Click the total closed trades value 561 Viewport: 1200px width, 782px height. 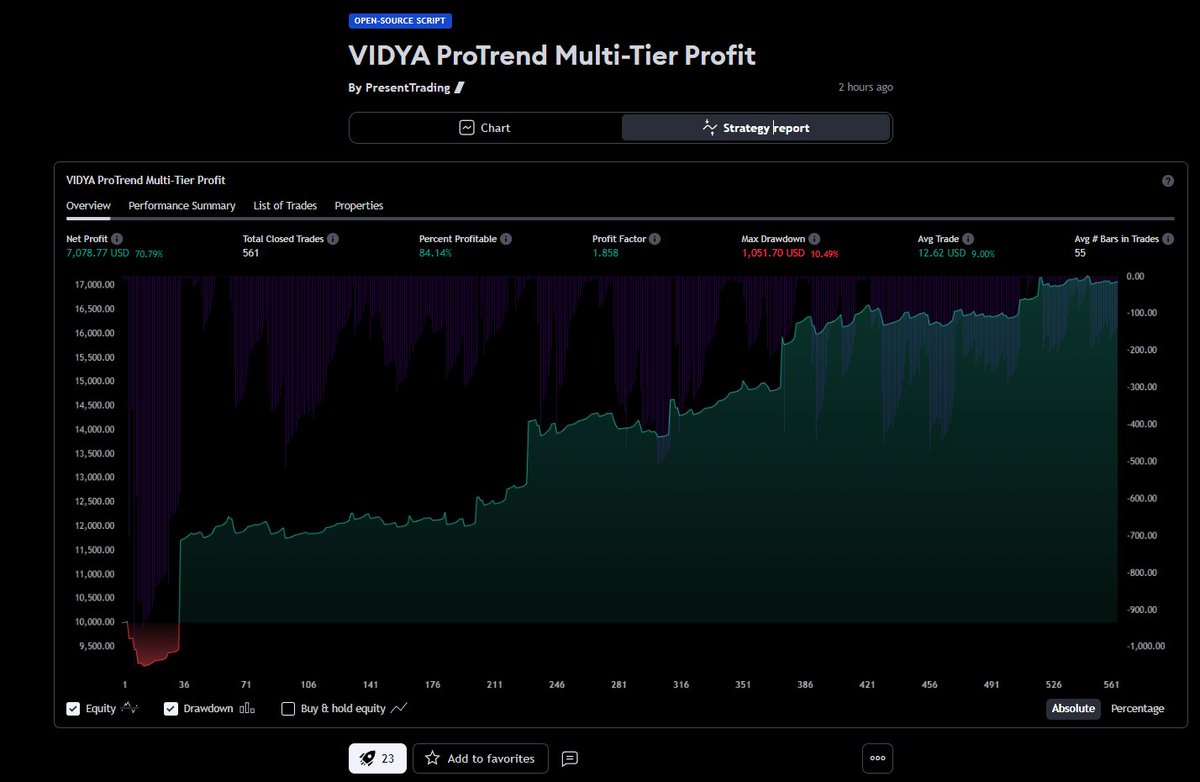tap(252, 254)
